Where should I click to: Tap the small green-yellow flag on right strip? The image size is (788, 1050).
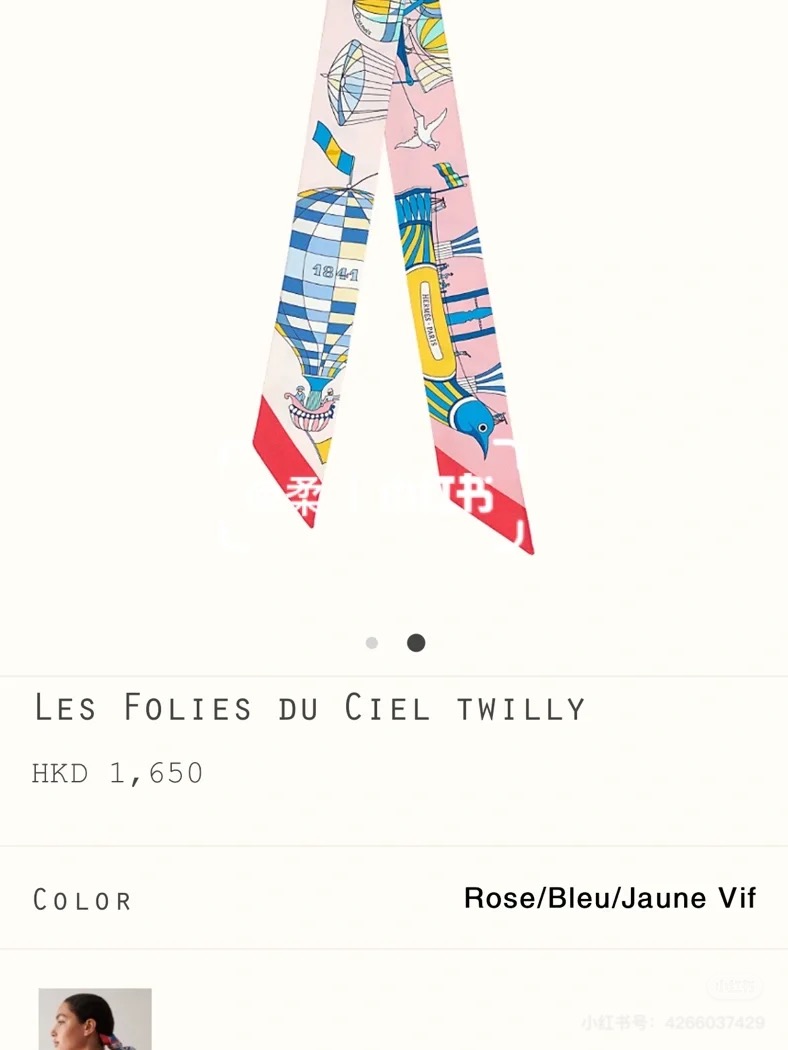tap(450, 174)
